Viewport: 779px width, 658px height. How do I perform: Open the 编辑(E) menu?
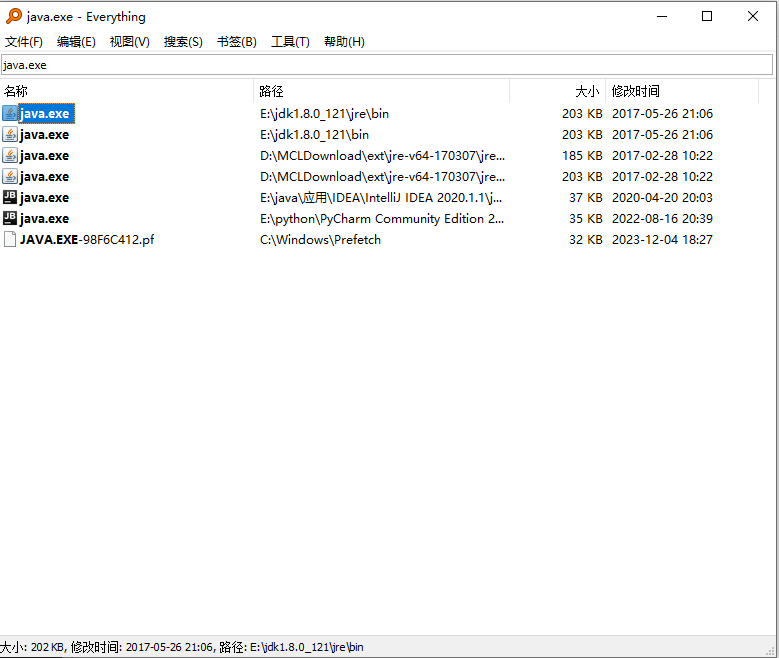pos(76,42)
